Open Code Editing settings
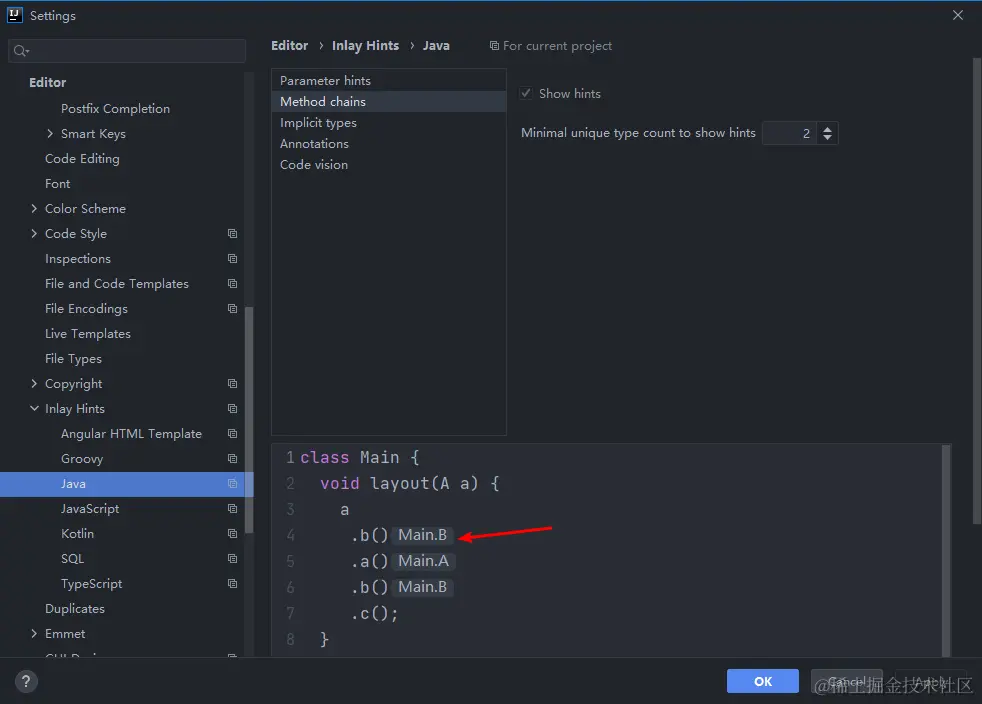This screenshot has height=704, width=982. pos(82,158)
